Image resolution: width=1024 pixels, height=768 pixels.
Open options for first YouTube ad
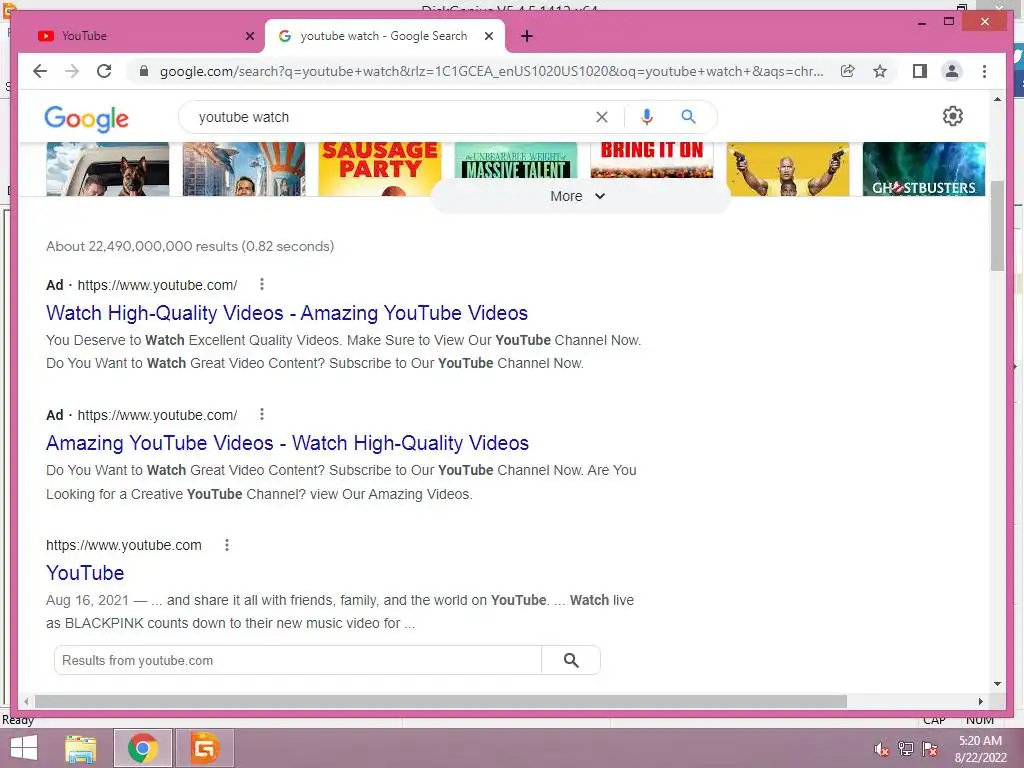pyautogui.click(x=262, y=284)
